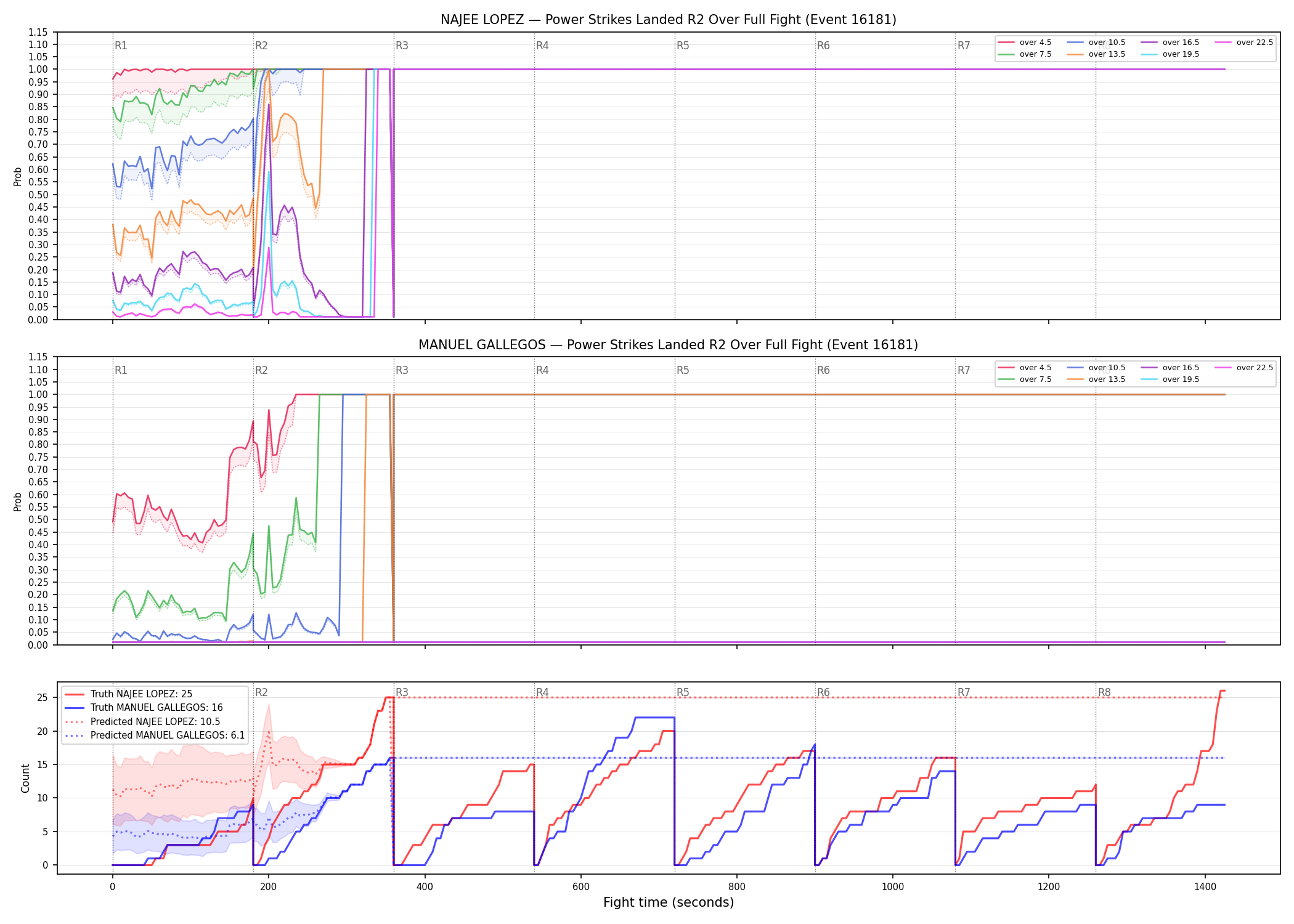Click 'Prob' axis label on Najee Lopez chart
Viewport: 1294px width, 924px height.
click(18, 176)
